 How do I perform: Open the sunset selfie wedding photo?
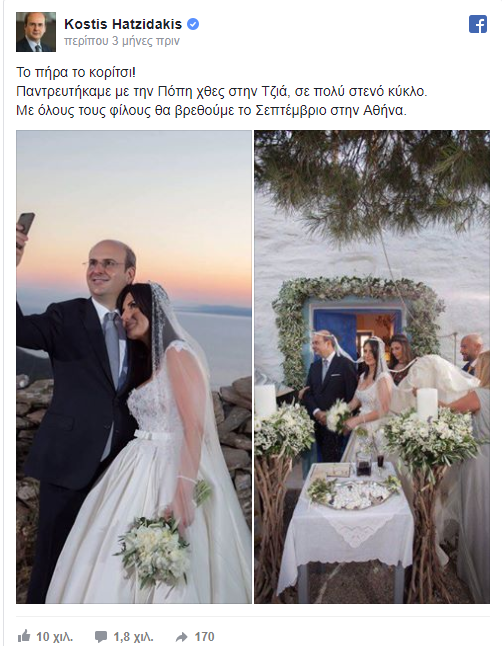tap(134, 367)
